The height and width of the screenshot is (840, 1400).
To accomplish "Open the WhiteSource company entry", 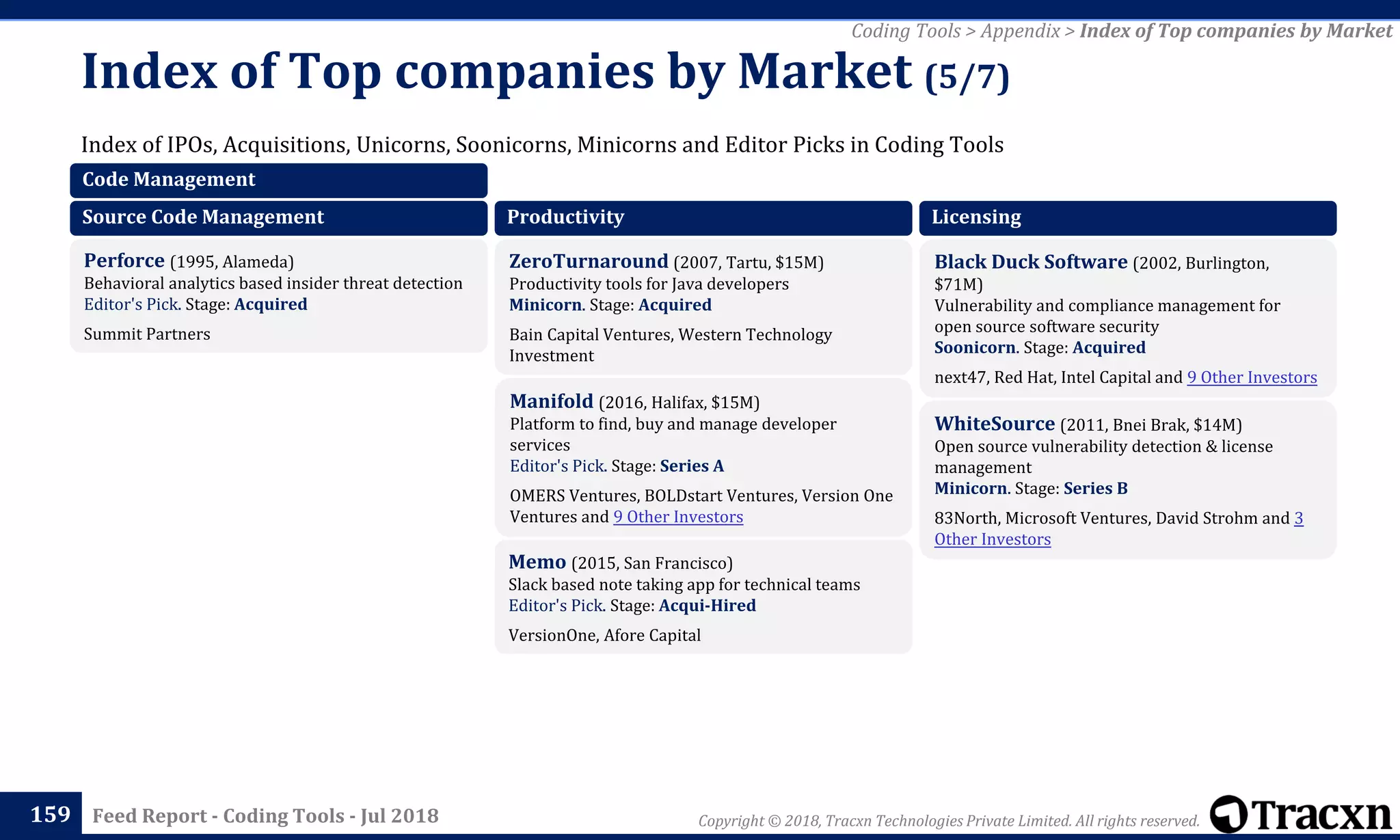I will coord(995,424).
